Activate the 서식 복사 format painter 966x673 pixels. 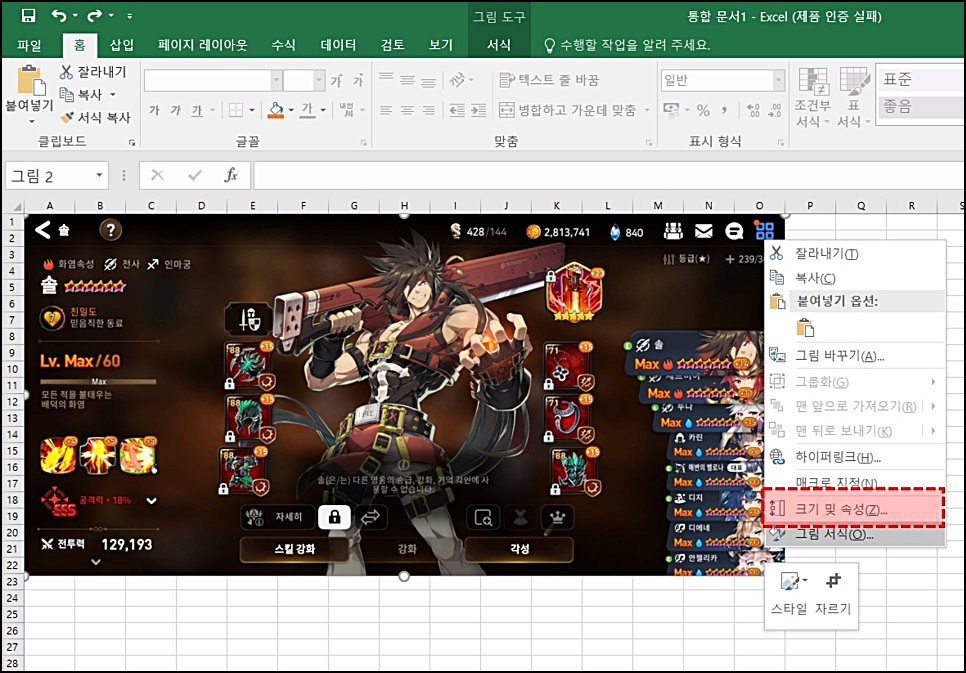coord(96,117)
